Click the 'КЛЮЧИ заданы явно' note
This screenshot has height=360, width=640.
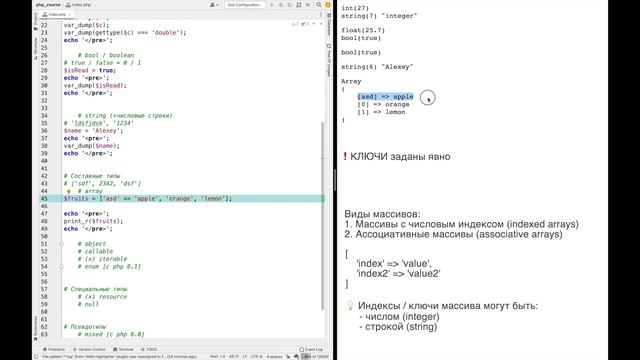pyautogui.click(x=400, y=157)
